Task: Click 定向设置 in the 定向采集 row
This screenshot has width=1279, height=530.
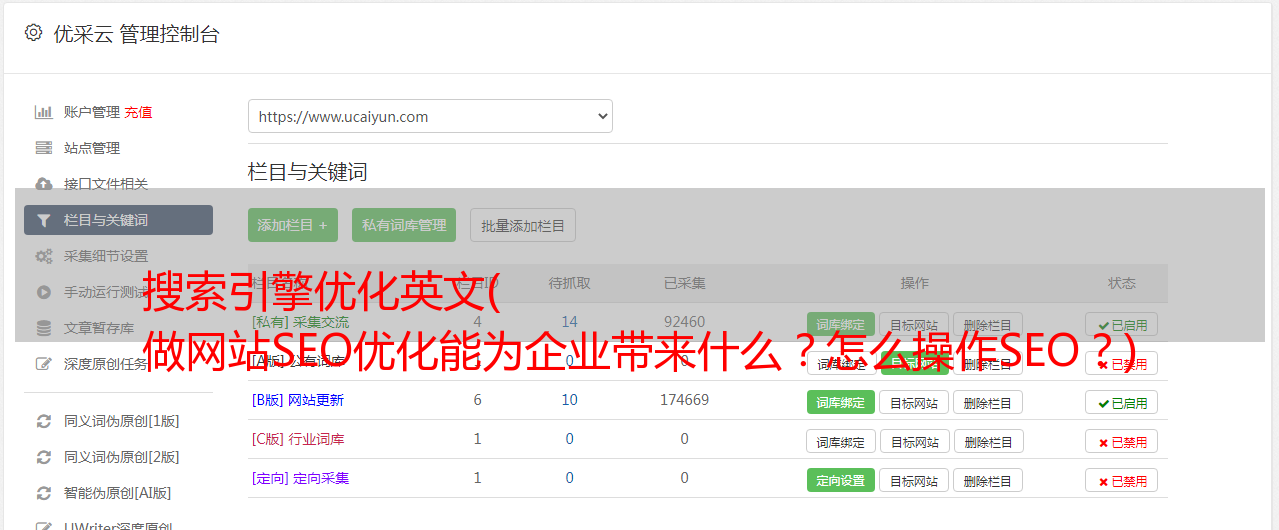Action: tap(841, 480)
